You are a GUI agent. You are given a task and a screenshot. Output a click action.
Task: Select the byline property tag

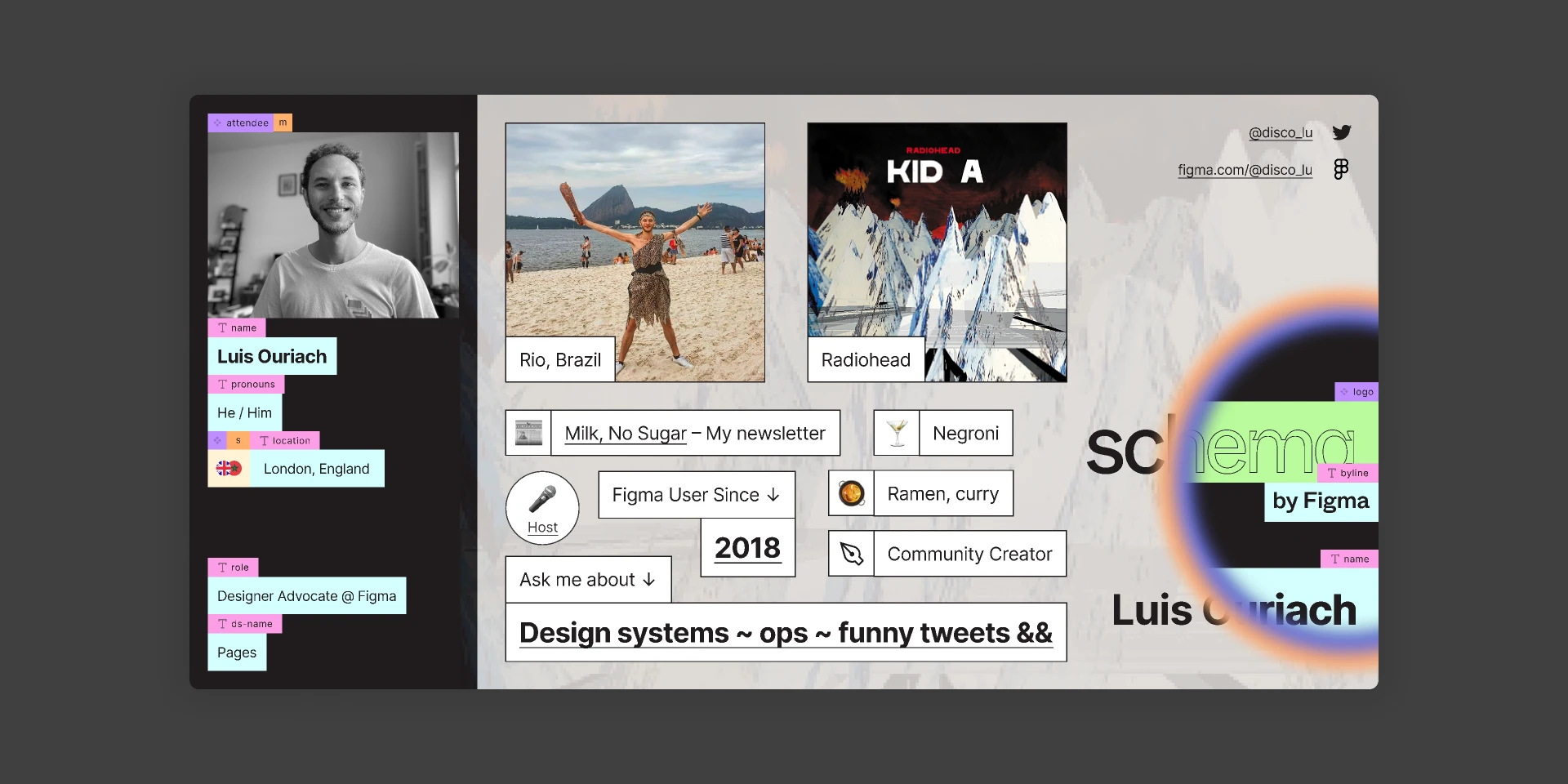tap(1348, 473)
